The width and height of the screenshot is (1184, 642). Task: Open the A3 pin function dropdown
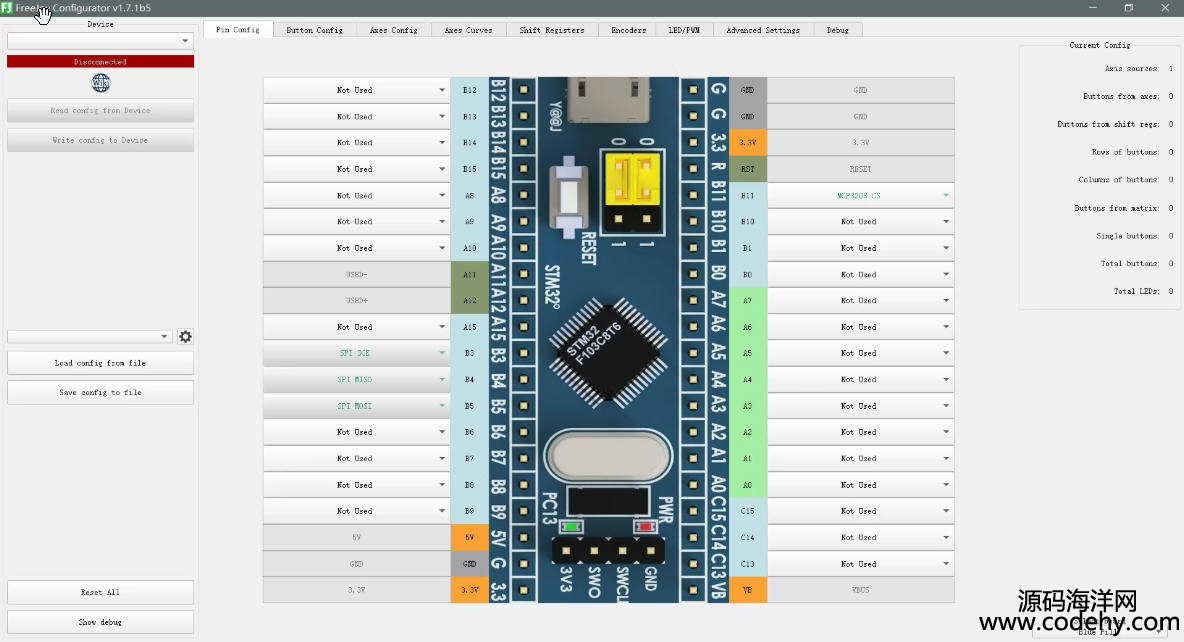tap(861, 406)
